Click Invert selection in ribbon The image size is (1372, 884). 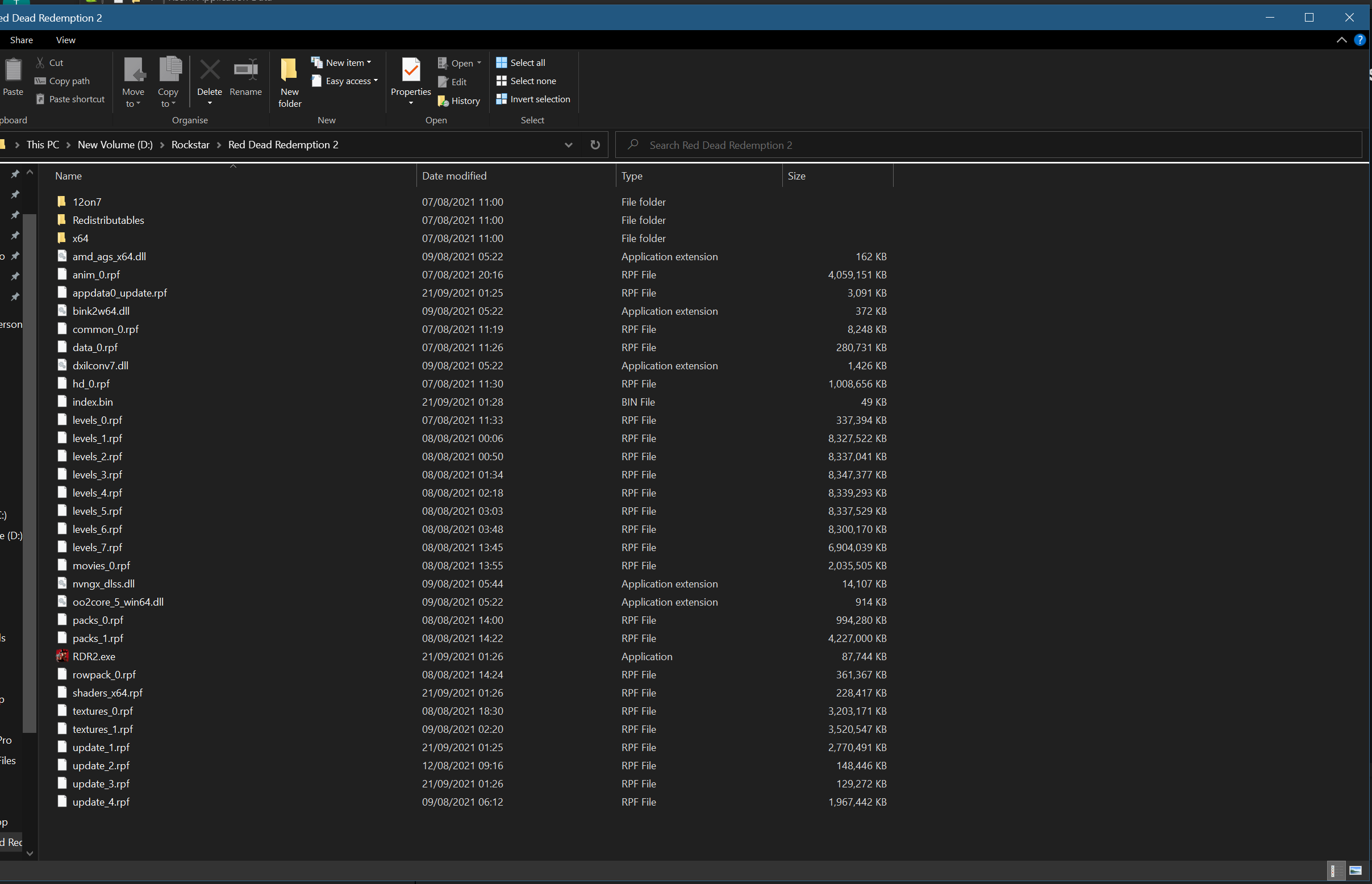point(533,99)
